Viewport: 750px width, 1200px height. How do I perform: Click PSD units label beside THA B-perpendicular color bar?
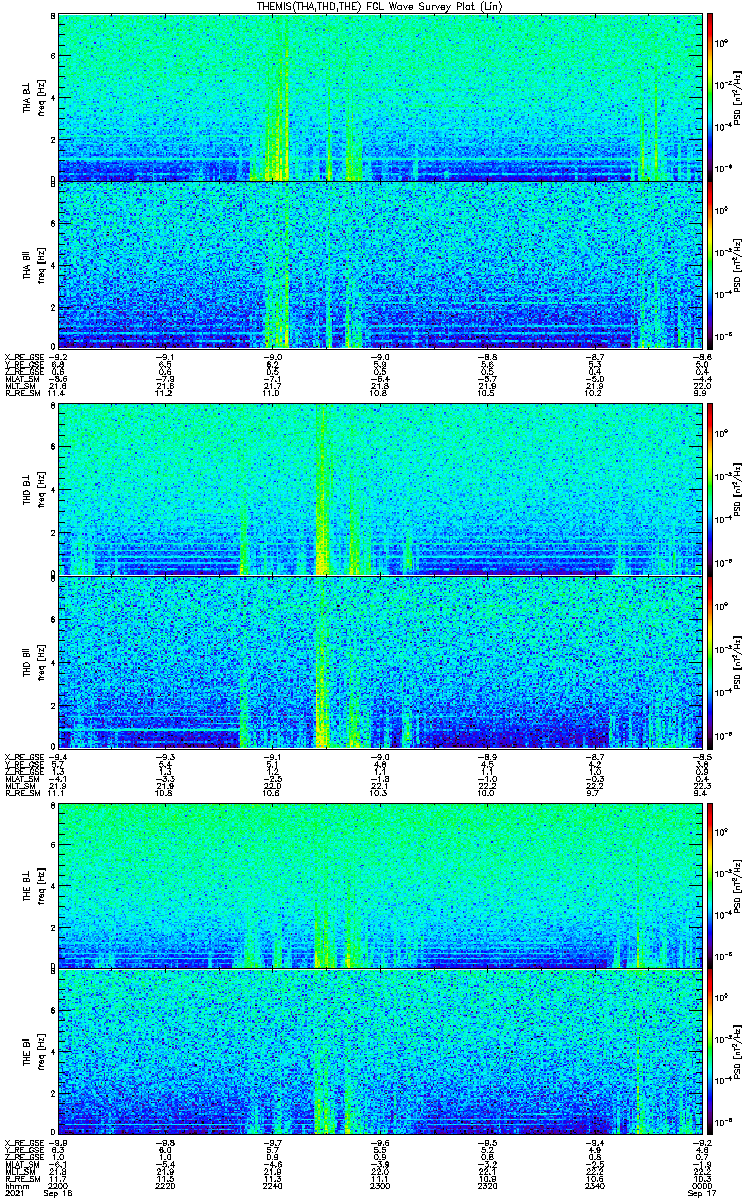739,97
